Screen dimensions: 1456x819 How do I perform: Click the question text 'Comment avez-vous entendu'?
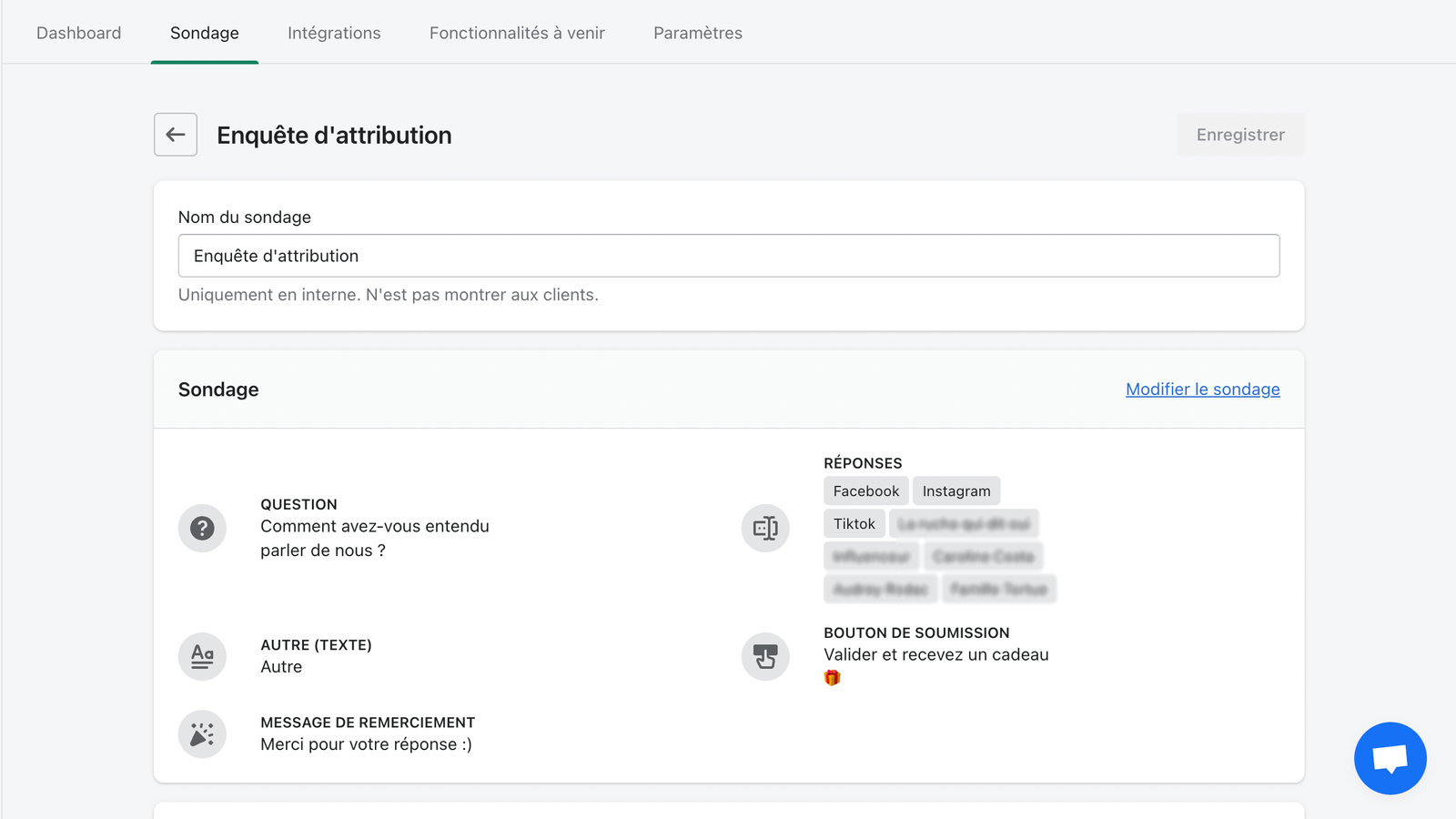click(375, 526)
